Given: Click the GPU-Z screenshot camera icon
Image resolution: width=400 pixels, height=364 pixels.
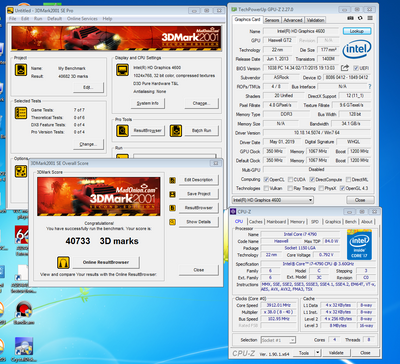Looking at the screenshot, I should 350,18.
